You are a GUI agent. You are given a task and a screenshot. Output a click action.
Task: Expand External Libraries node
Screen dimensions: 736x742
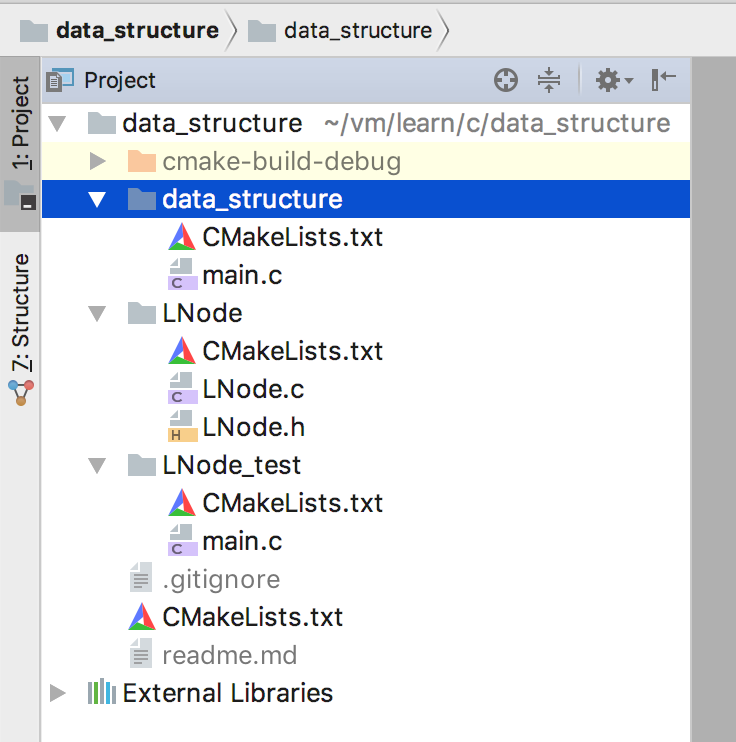(58, 693)
